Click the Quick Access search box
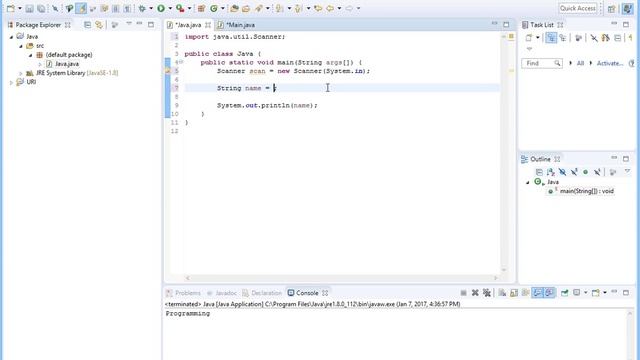Viewport: 640px width, 360px height. [578, 8]
